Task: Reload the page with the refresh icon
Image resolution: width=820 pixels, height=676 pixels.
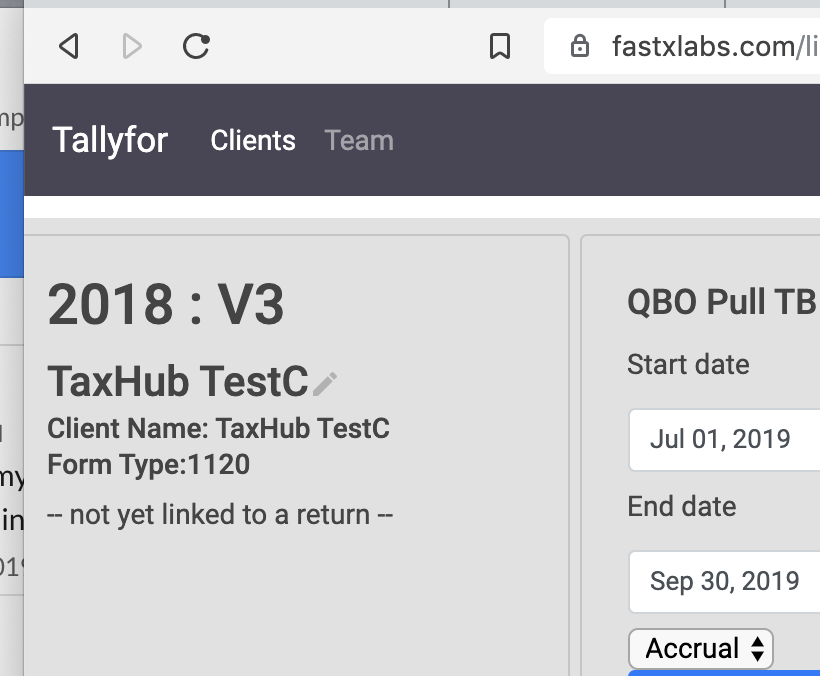Action: click(x=196, y=46)
